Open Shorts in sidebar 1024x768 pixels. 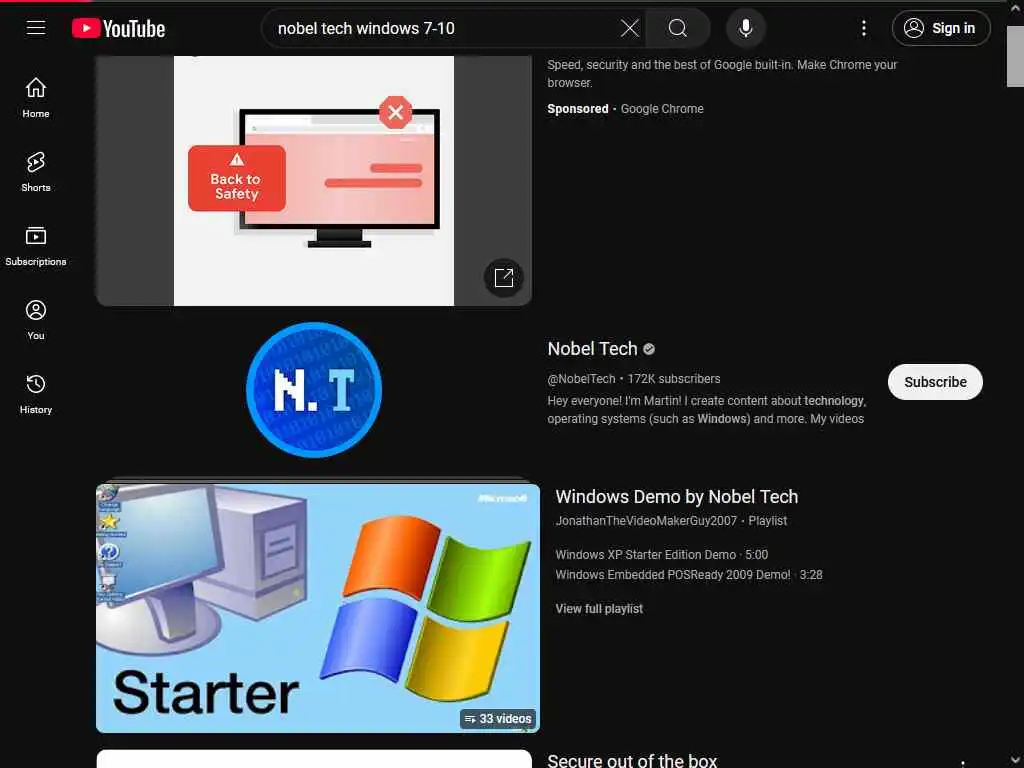36,172
